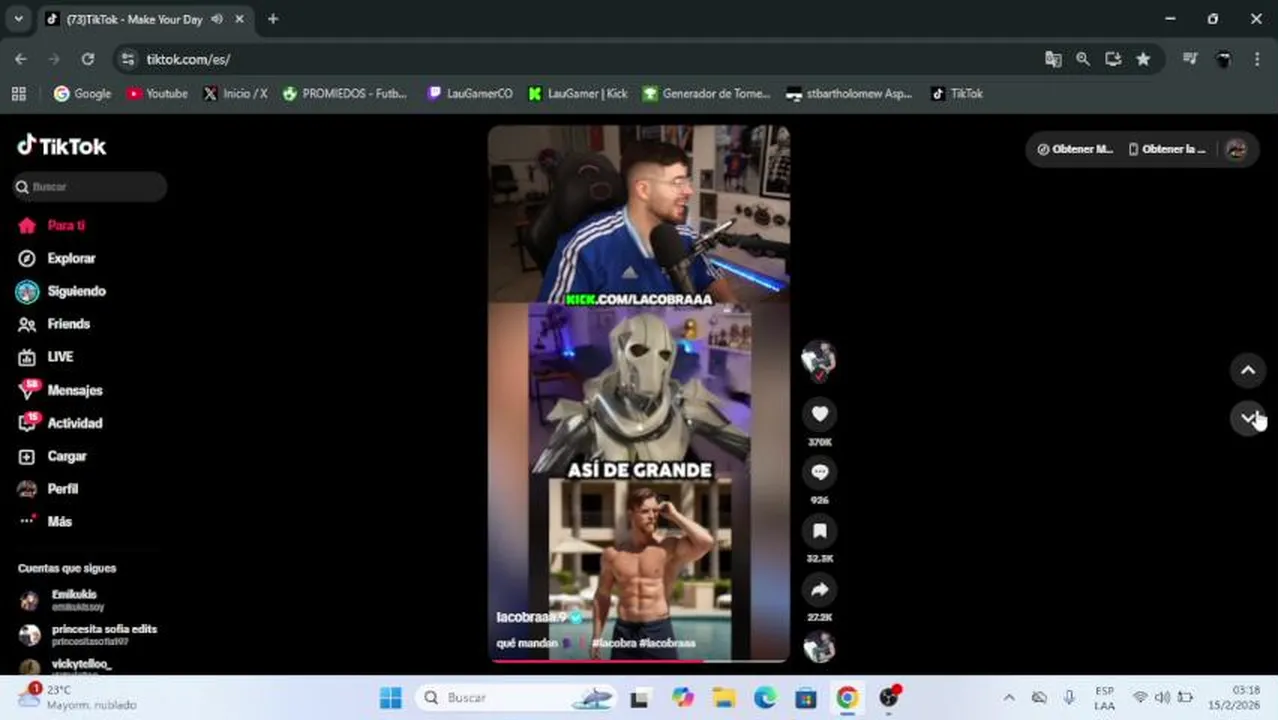Open followed account vickytelloo_
The height and width of the screenshot is (720, 1278).
[x=66, y=667]
